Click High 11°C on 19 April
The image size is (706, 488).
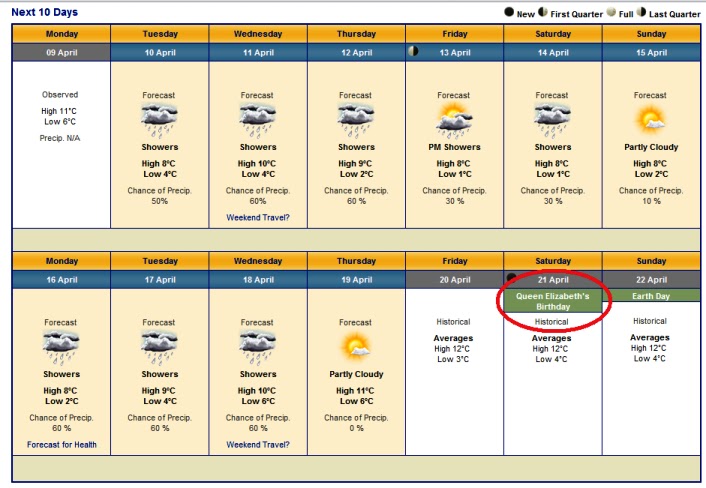pos(355,391)
